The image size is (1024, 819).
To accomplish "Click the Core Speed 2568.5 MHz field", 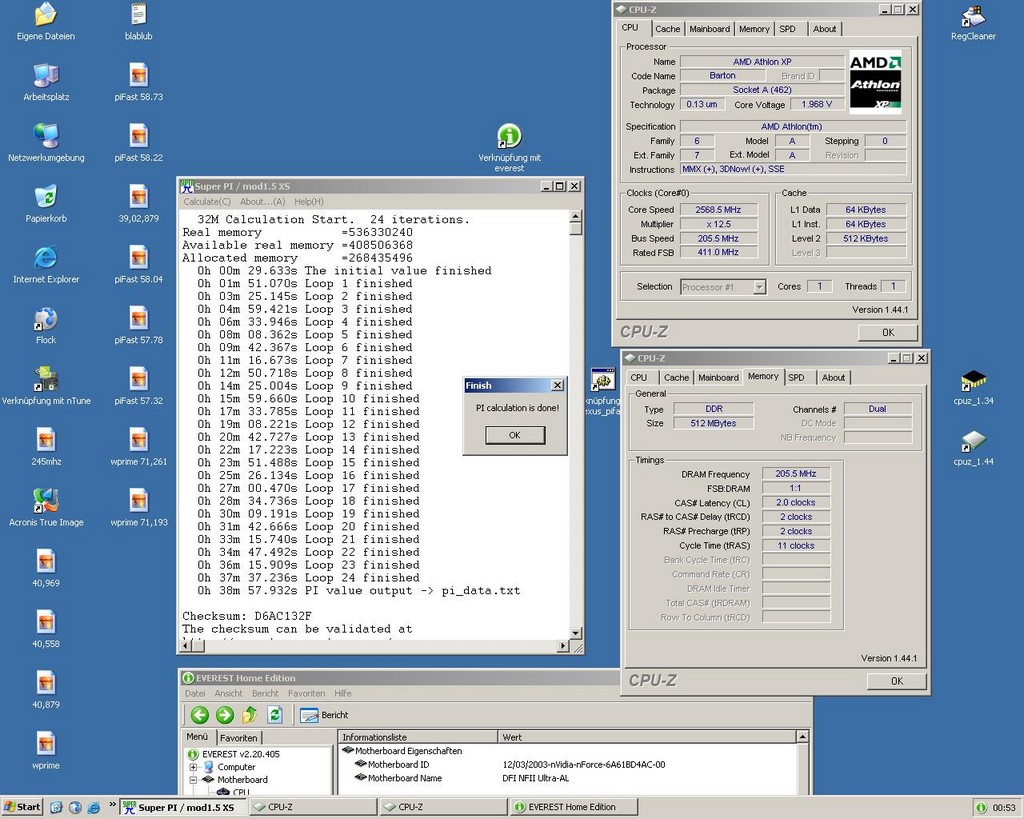I will (718, 210).
